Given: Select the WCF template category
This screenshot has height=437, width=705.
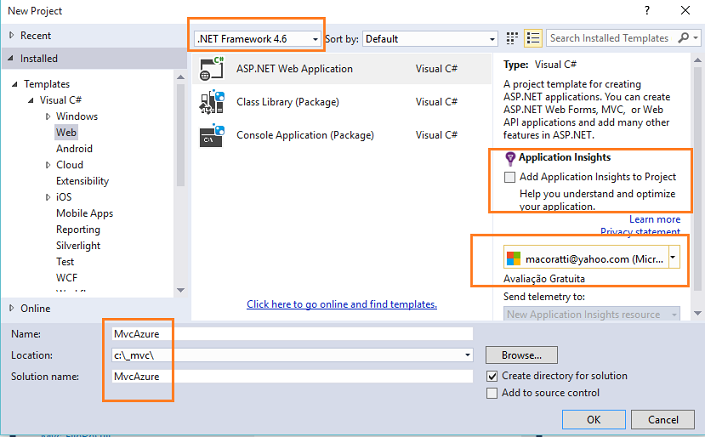Looking at the screenshot, I should 67,278.
